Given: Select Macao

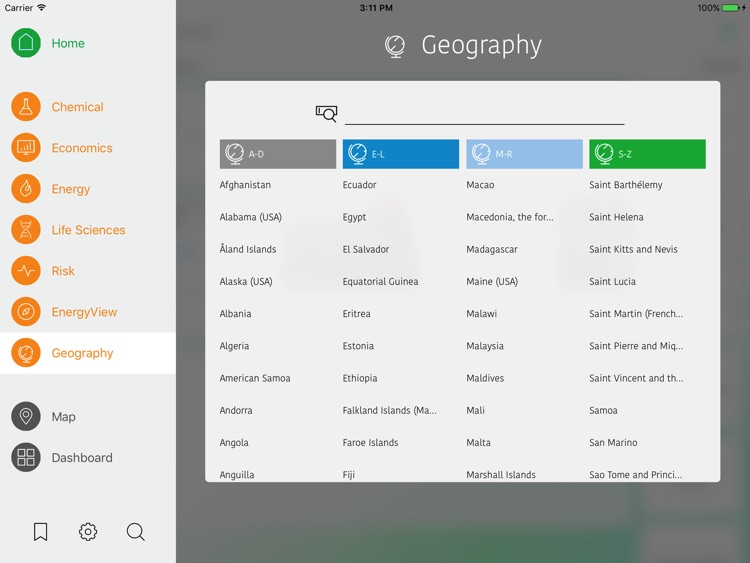Looking at the screenshot, I should (x=480, y=185).
